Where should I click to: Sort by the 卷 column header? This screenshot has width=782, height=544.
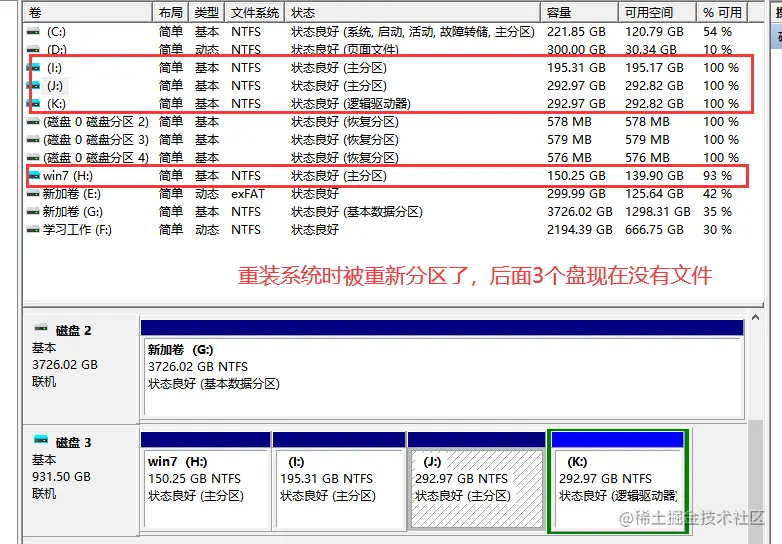[88, 12]
